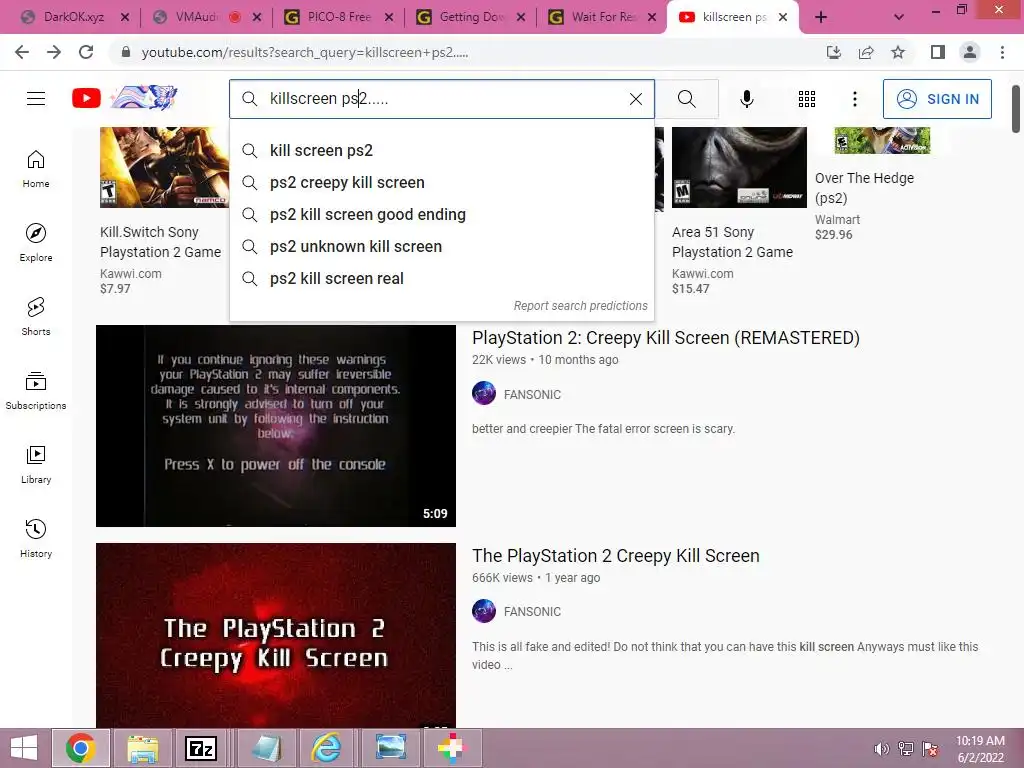Select suggestion 'ps2 creepy kill screen'
Image resolution: width=1024 pixels, height=768 pixels.
(442, 182)
